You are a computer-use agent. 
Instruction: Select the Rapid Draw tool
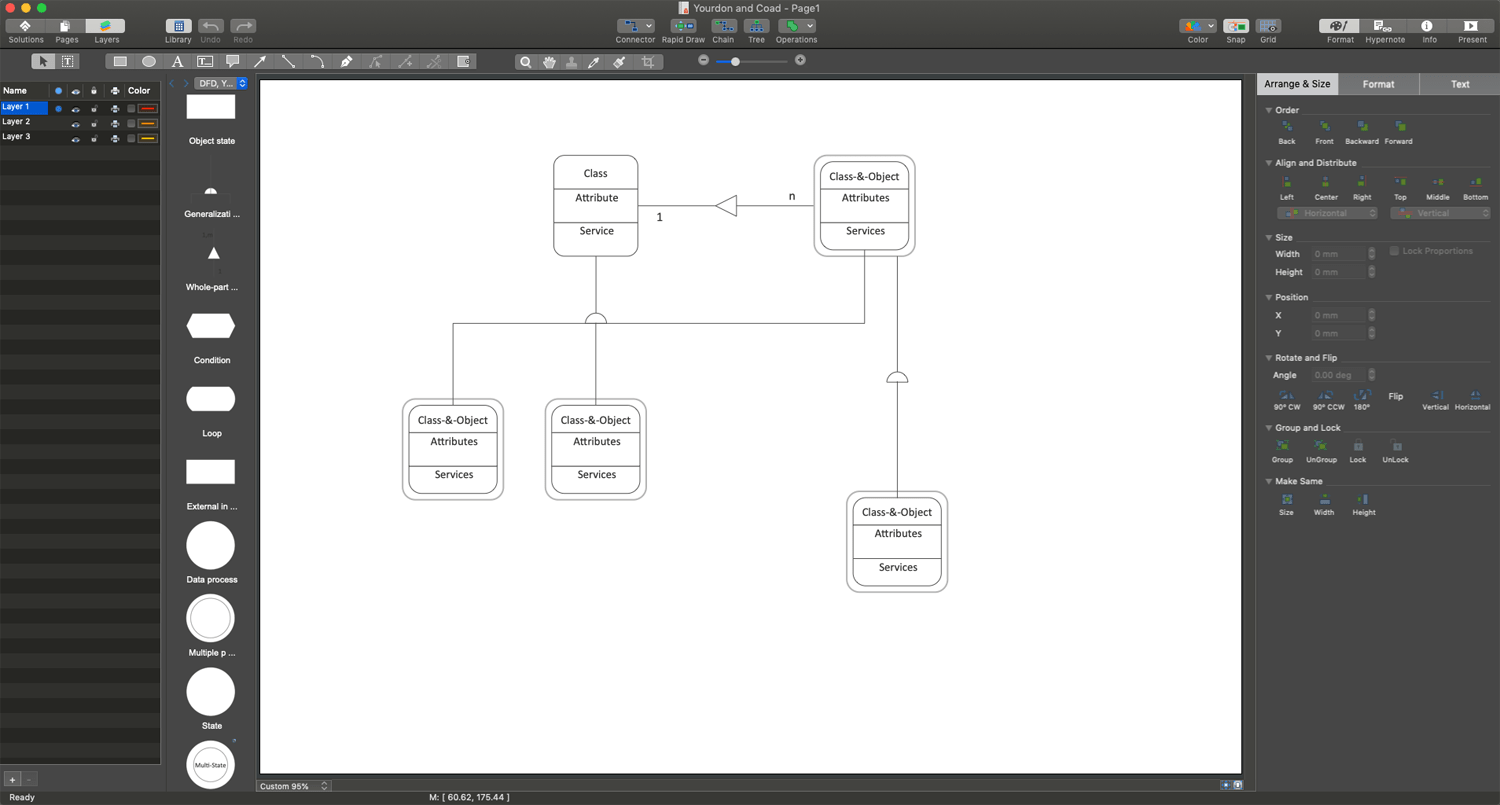684,27
